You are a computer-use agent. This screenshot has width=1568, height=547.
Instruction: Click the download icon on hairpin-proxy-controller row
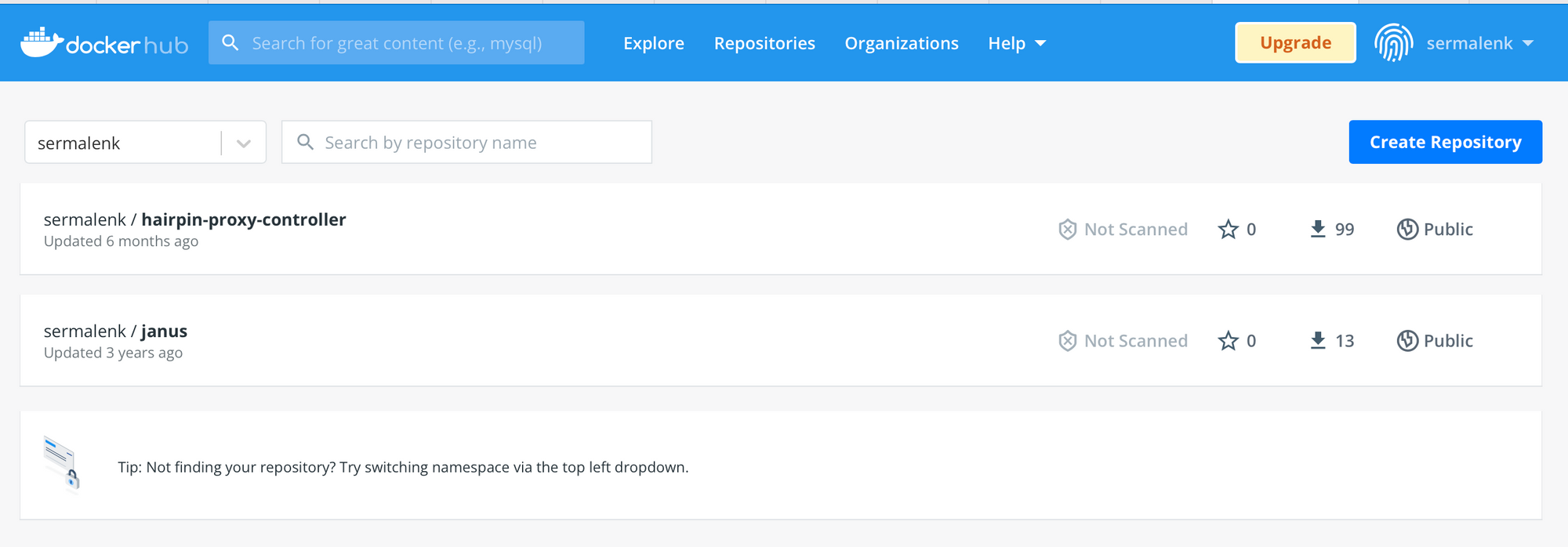1318,229
